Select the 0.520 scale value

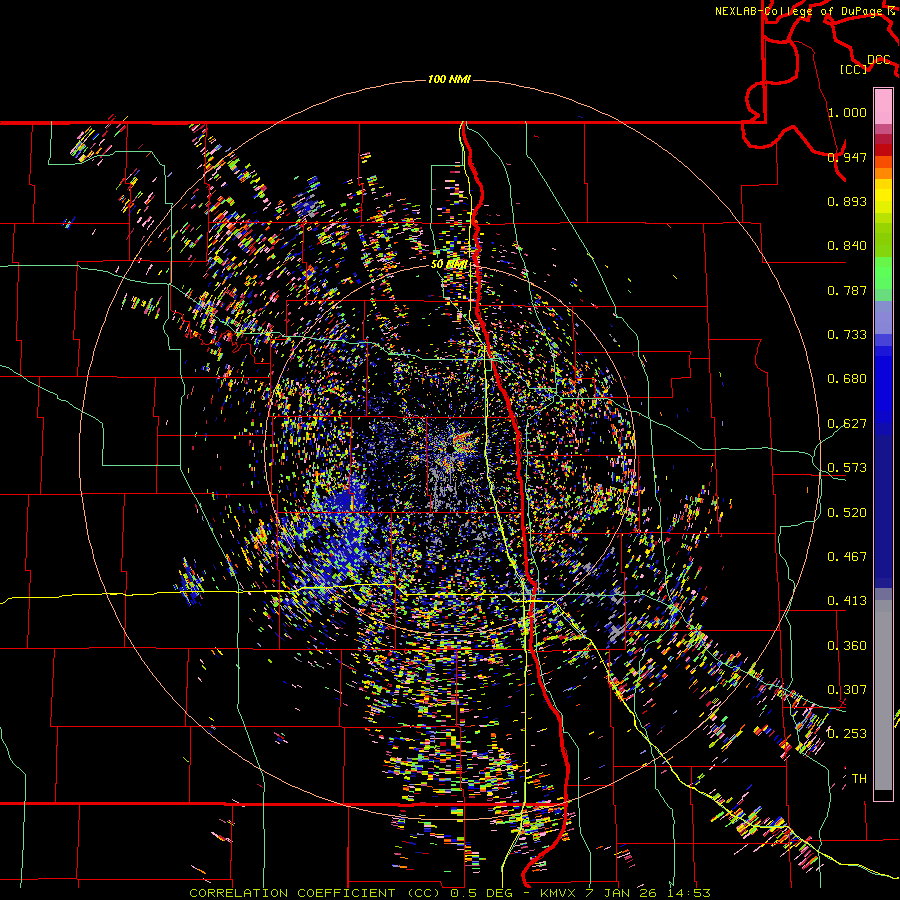tap(847, 512)
